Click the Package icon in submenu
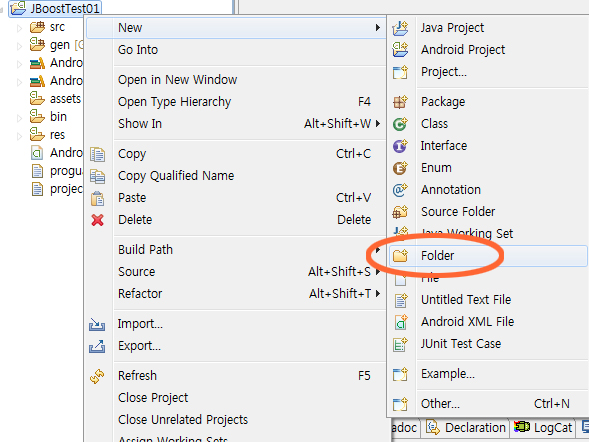This screenshot has width=589, height=442. [400, 102]
